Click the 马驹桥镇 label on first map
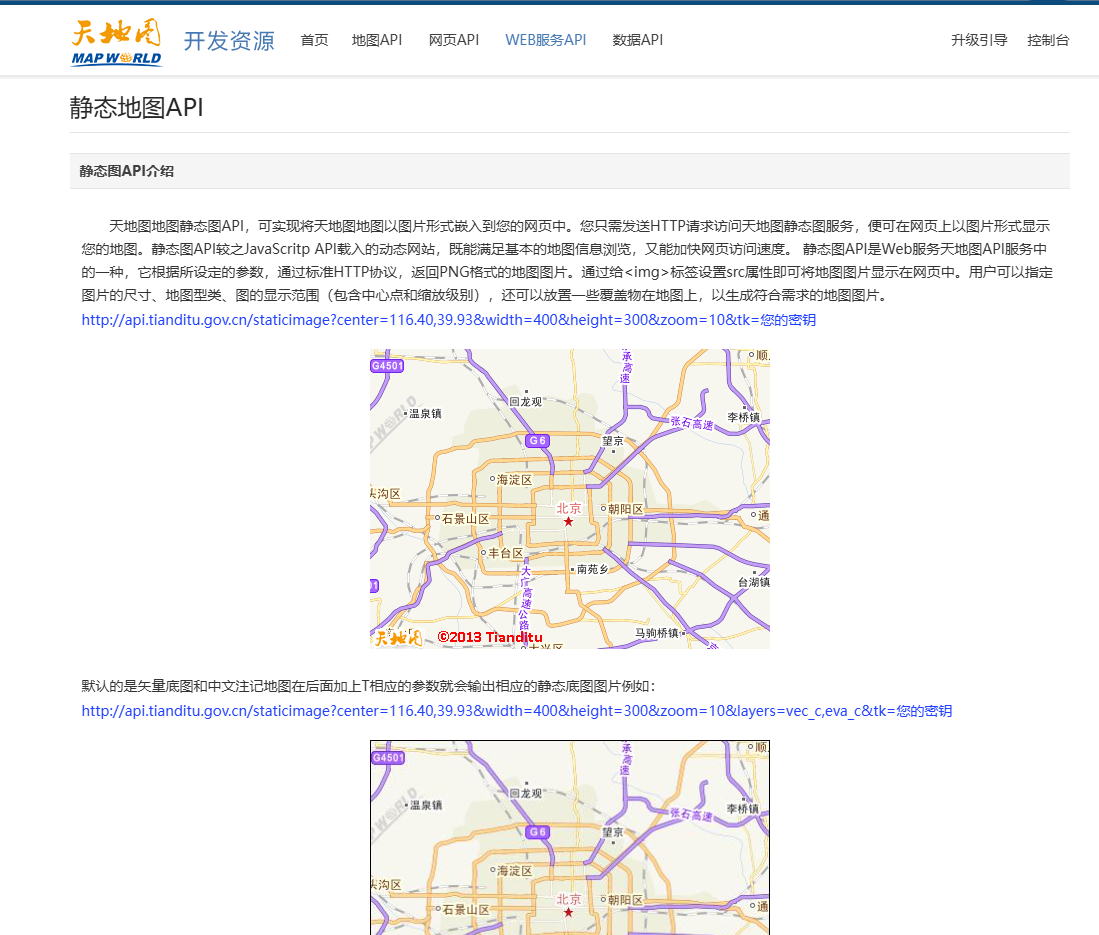 click(657, 633)
